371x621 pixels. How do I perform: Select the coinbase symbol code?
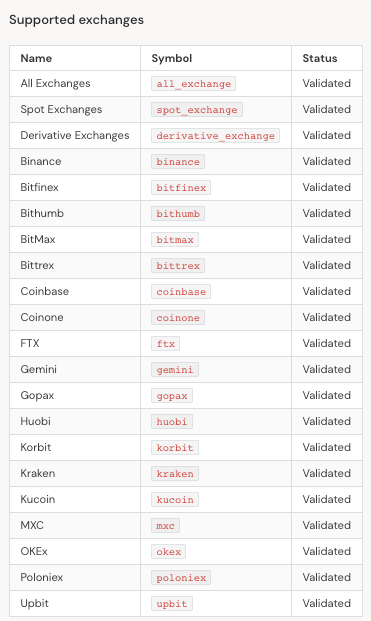click(181, 291)
